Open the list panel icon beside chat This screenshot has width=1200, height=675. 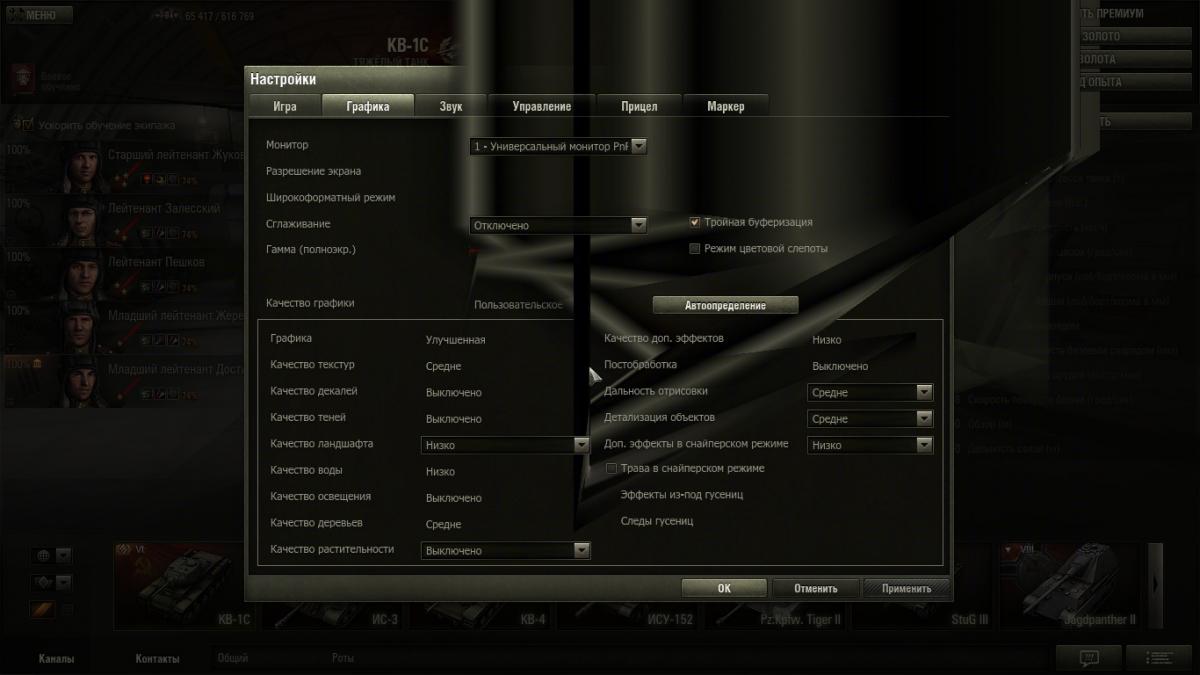[x=1159, y=657]
